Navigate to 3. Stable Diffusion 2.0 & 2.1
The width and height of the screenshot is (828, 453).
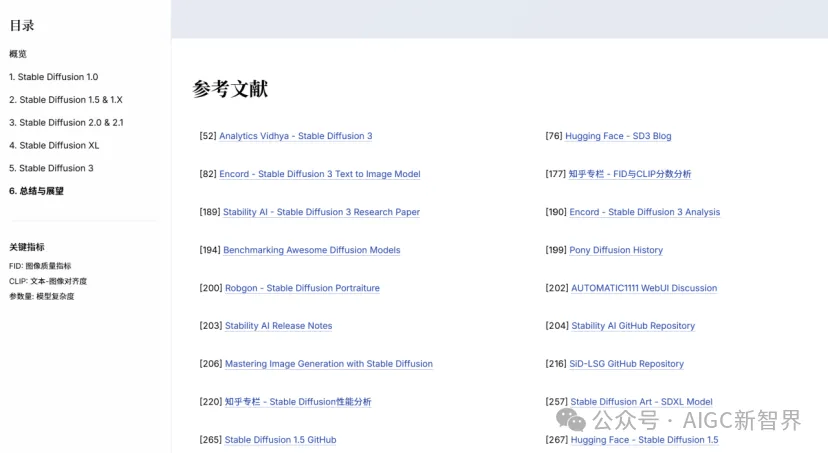click(x=66, y=122)
